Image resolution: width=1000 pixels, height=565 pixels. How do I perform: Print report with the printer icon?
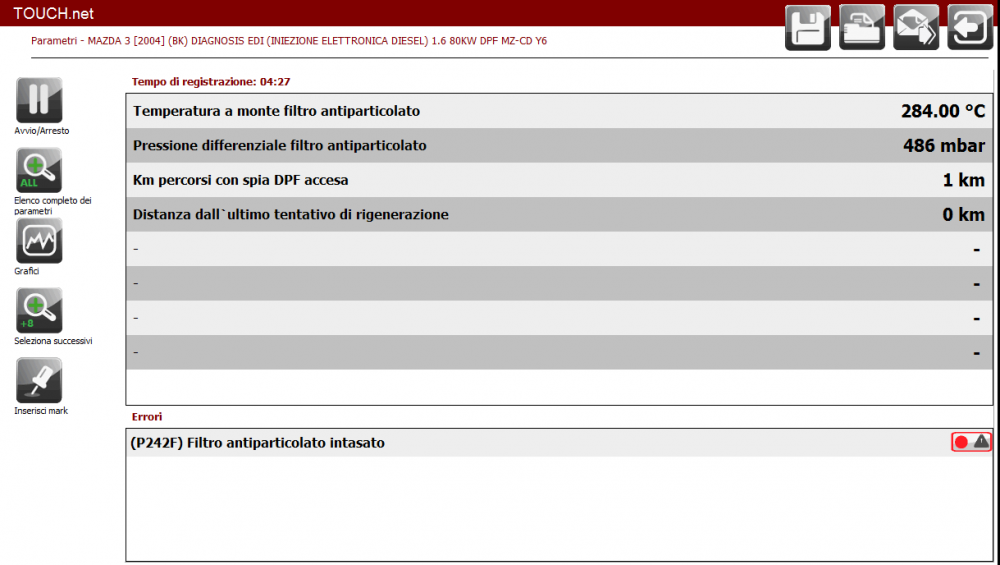point(862,27)
